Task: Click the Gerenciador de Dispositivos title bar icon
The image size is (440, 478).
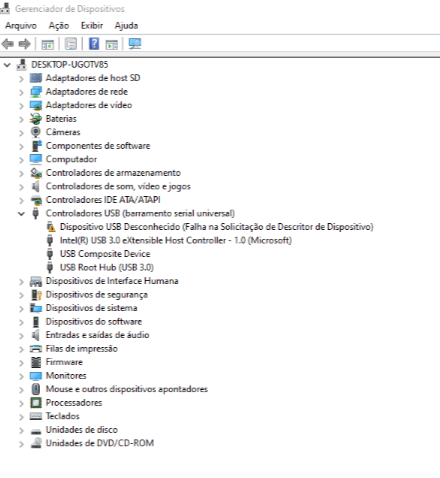Action: [5, 8]
